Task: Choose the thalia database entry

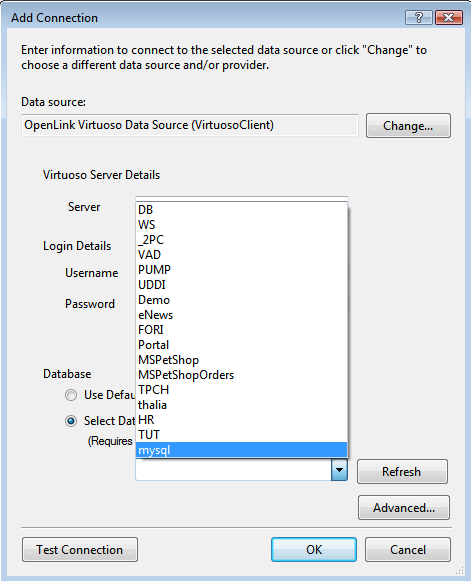Action: tap(241, 405)
